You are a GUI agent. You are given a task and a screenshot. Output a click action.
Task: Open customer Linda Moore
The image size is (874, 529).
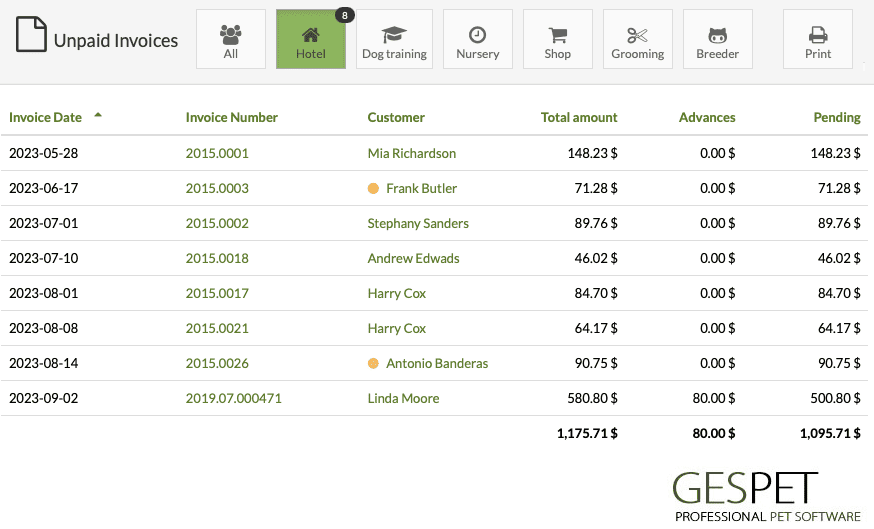coord(403,399)
